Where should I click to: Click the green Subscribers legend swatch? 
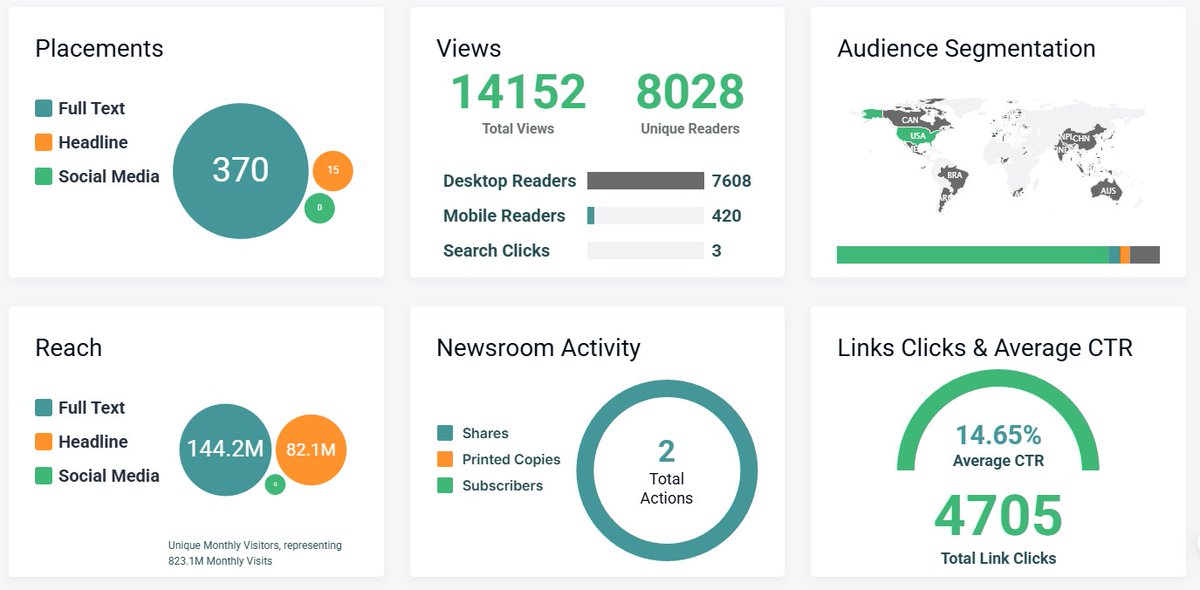445,485
